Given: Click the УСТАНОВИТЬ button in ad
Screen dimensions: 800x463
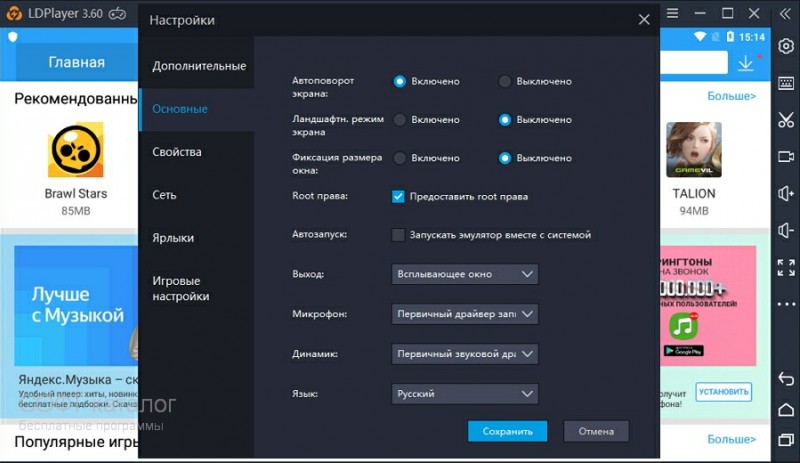Looking at the screenshot, I should point(723,392).
